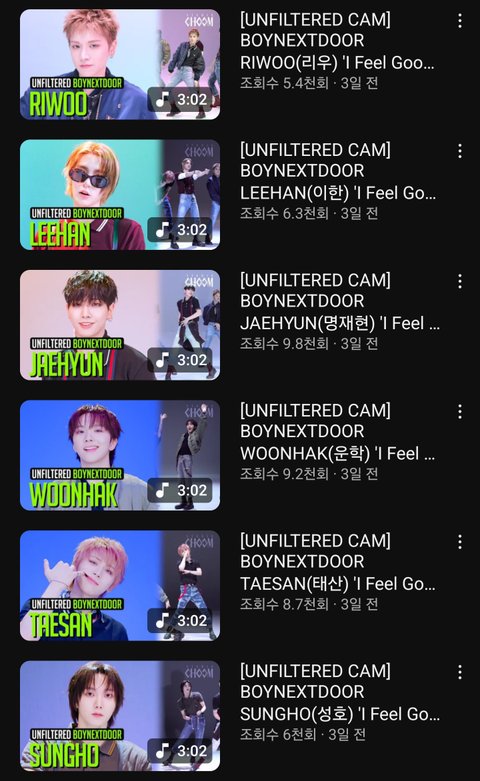The width and height of the screenshot is (480, 781).
Task: Select the TAESAN(태산) video title
Action: pyautogui.click(x=338, y=562)
